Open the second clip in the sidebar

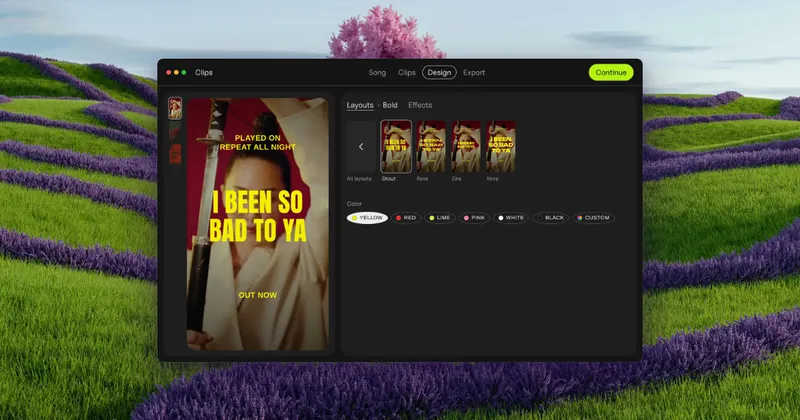point(175,131)
